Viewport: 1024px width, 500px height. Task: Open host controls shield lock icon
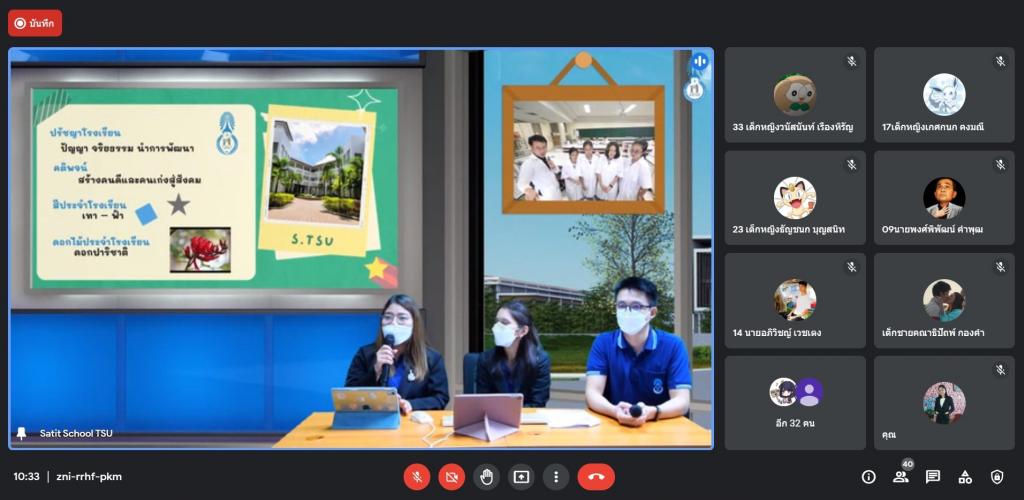click(997, 477)
